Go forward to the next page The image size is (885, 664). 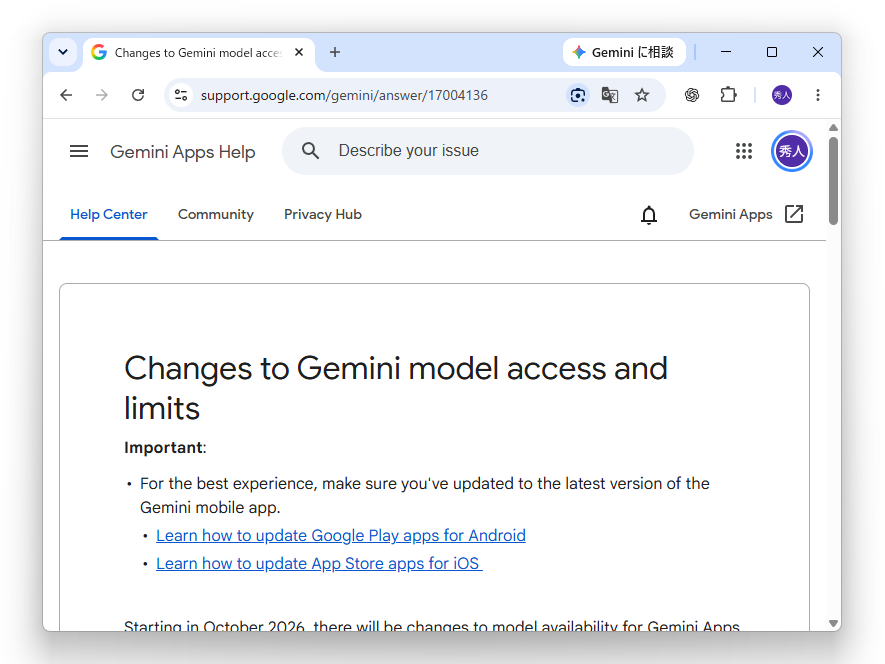point(102,95)
